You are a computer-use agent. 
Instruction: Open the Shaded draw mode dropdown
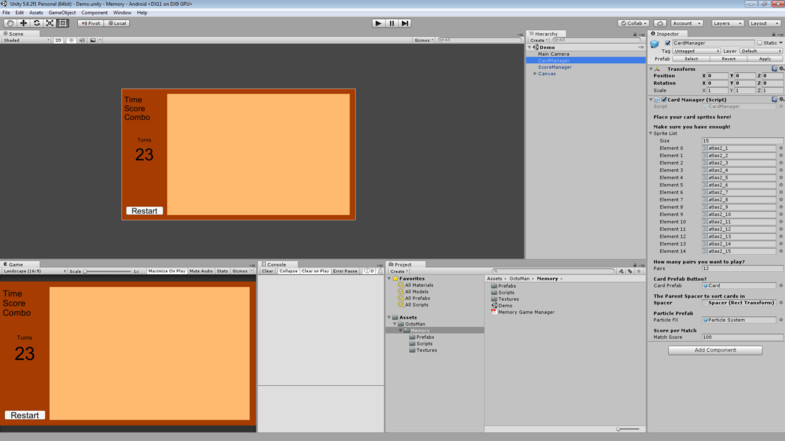[x=26, y=40]
